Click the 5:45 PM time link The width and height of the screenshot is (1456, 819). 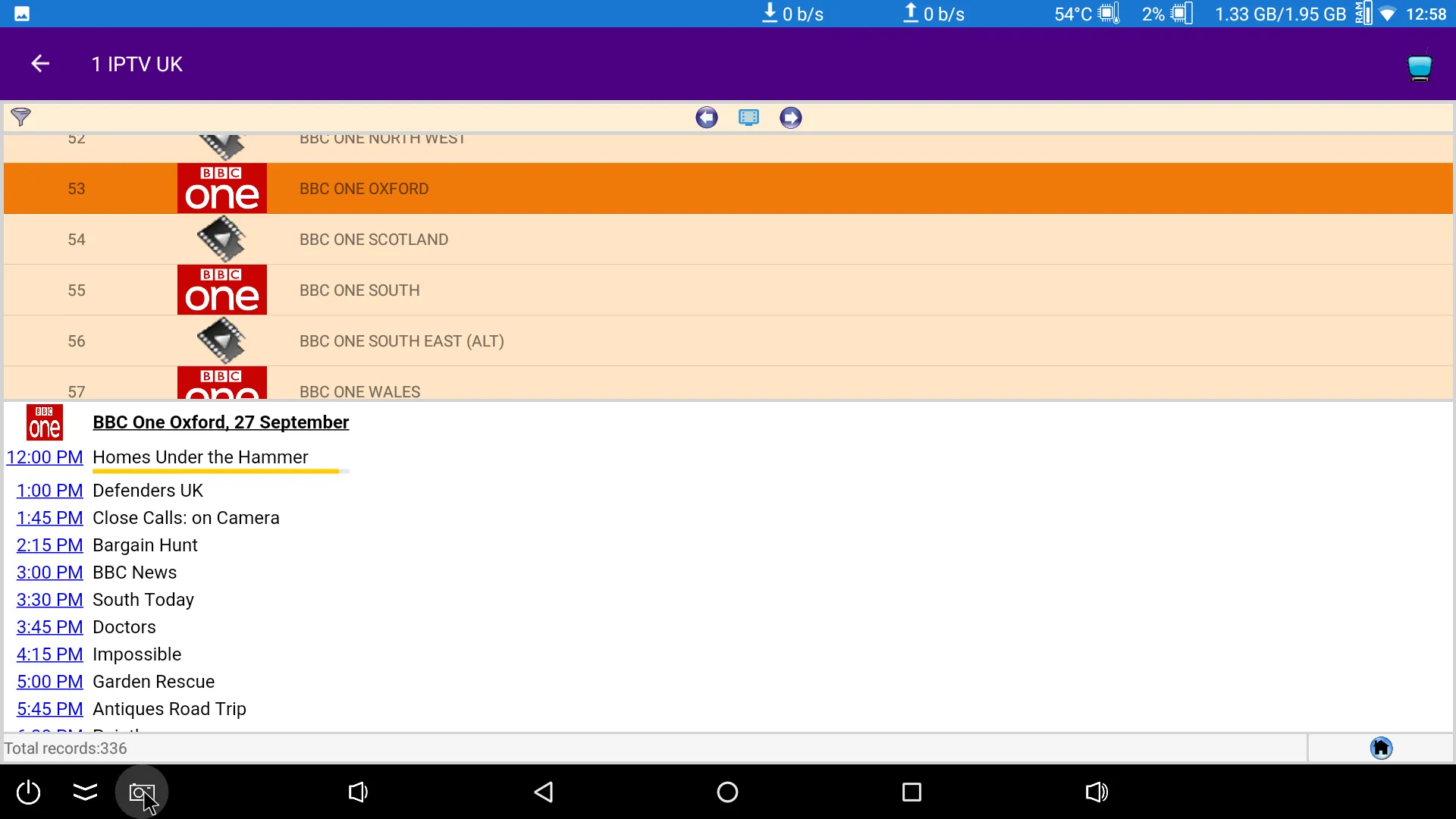click(x=50, y=709)
